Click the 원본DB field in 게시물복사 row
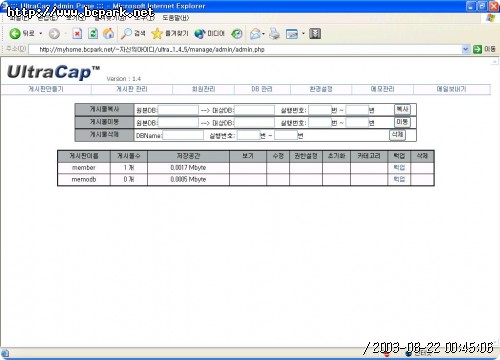 178,110
